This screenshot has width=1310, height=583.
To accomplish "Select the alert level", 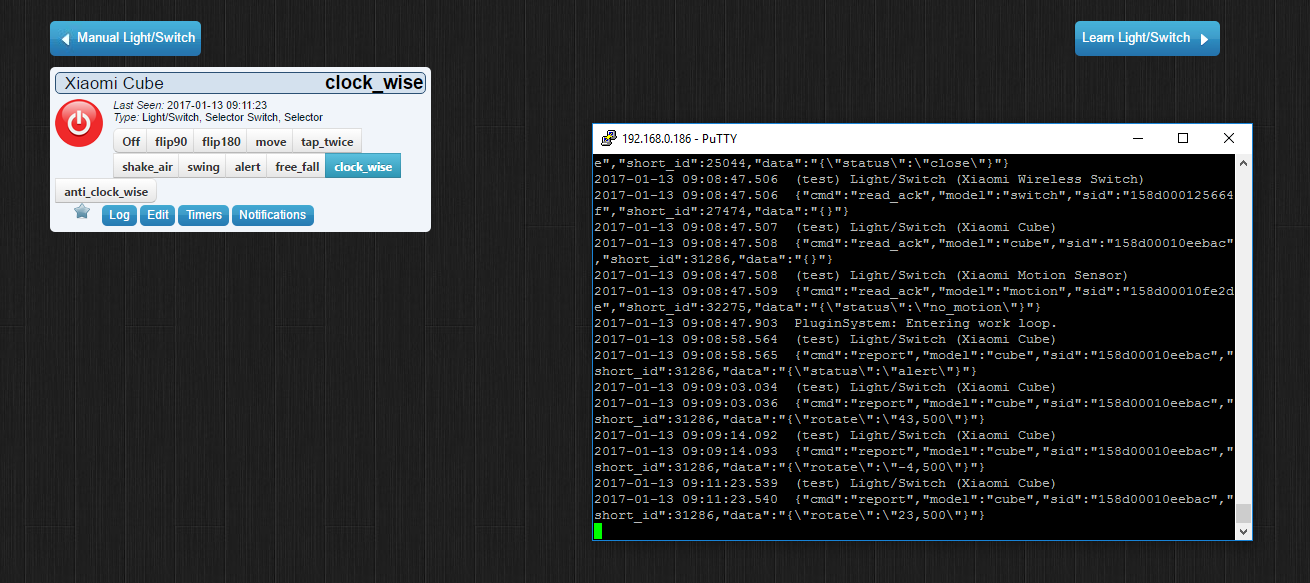I will pos(248,167).
